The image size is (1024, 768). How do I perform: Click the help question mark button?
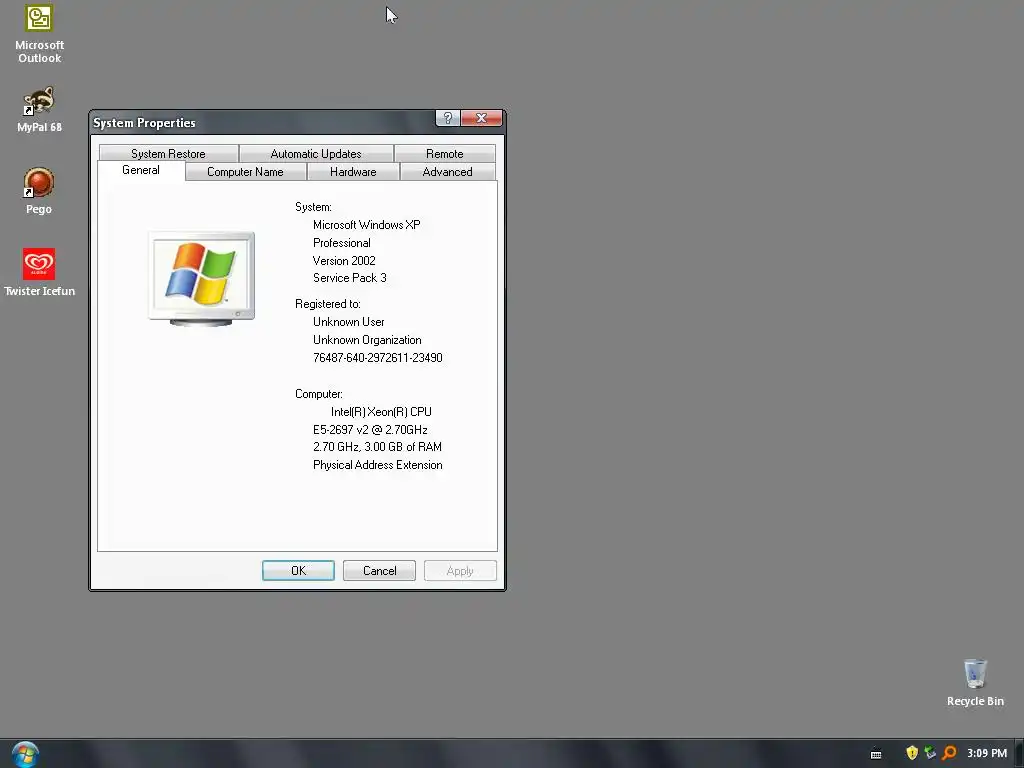(x=447, y=118)
